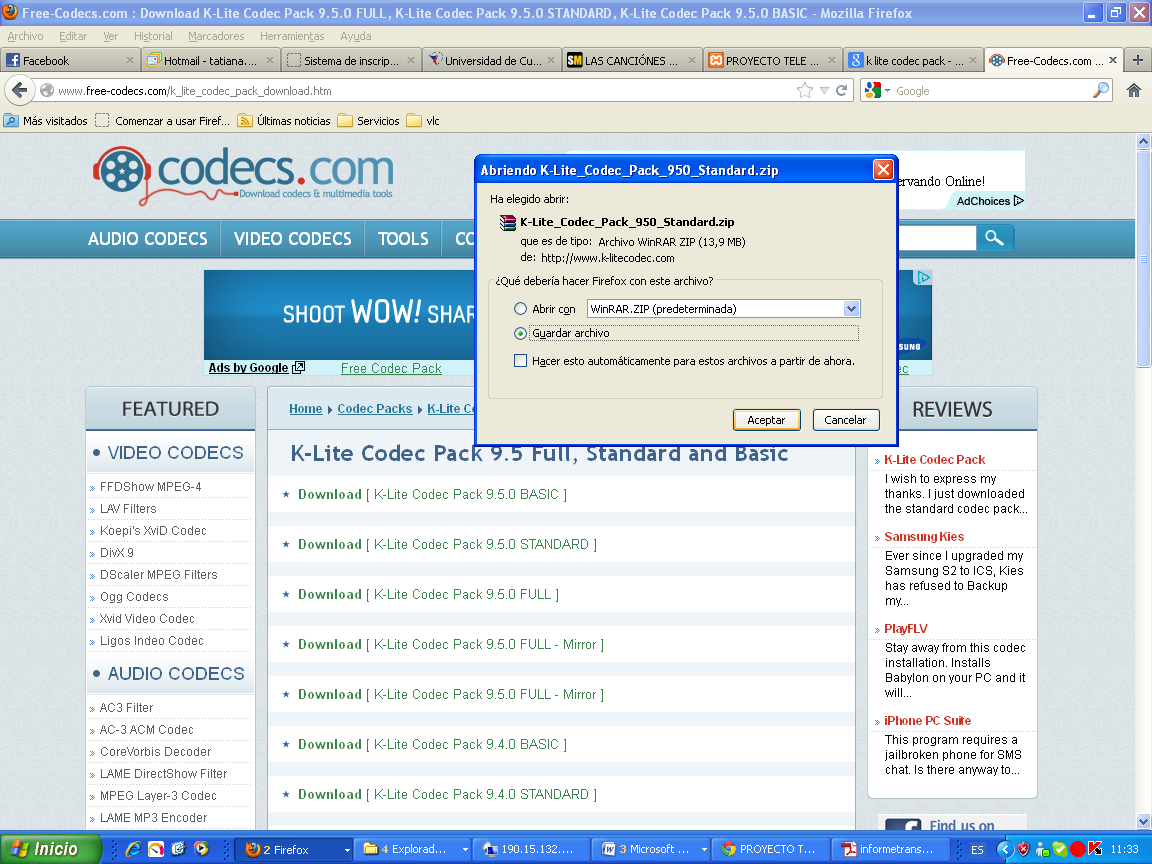Open the Firefox home page icon
Image resolution: width=1152 pixels, height=864 pixels.
pos(1134,90)
